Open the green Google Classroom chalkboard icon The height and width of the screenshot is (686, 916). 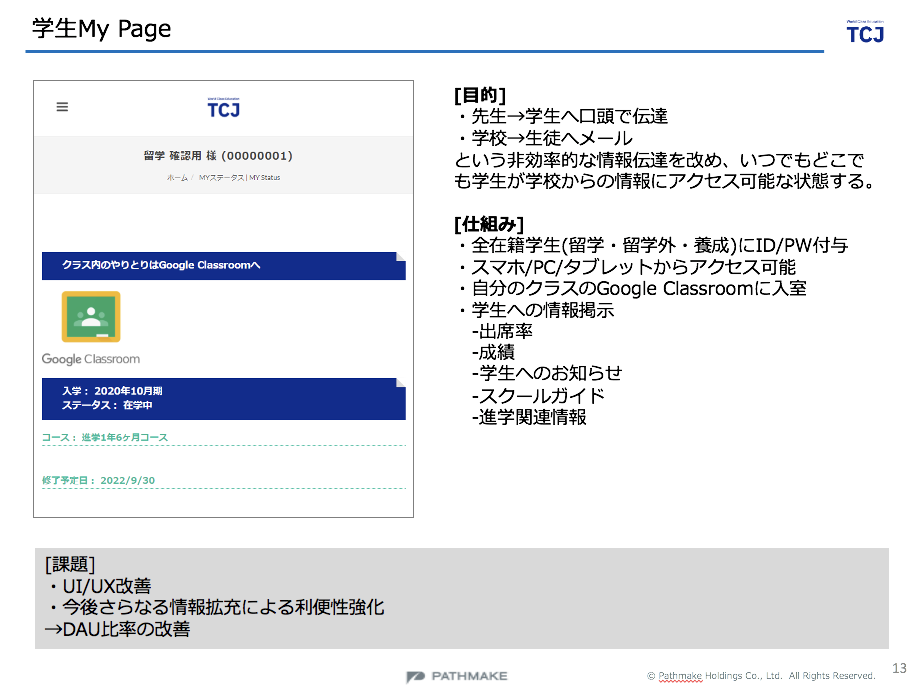91,317
